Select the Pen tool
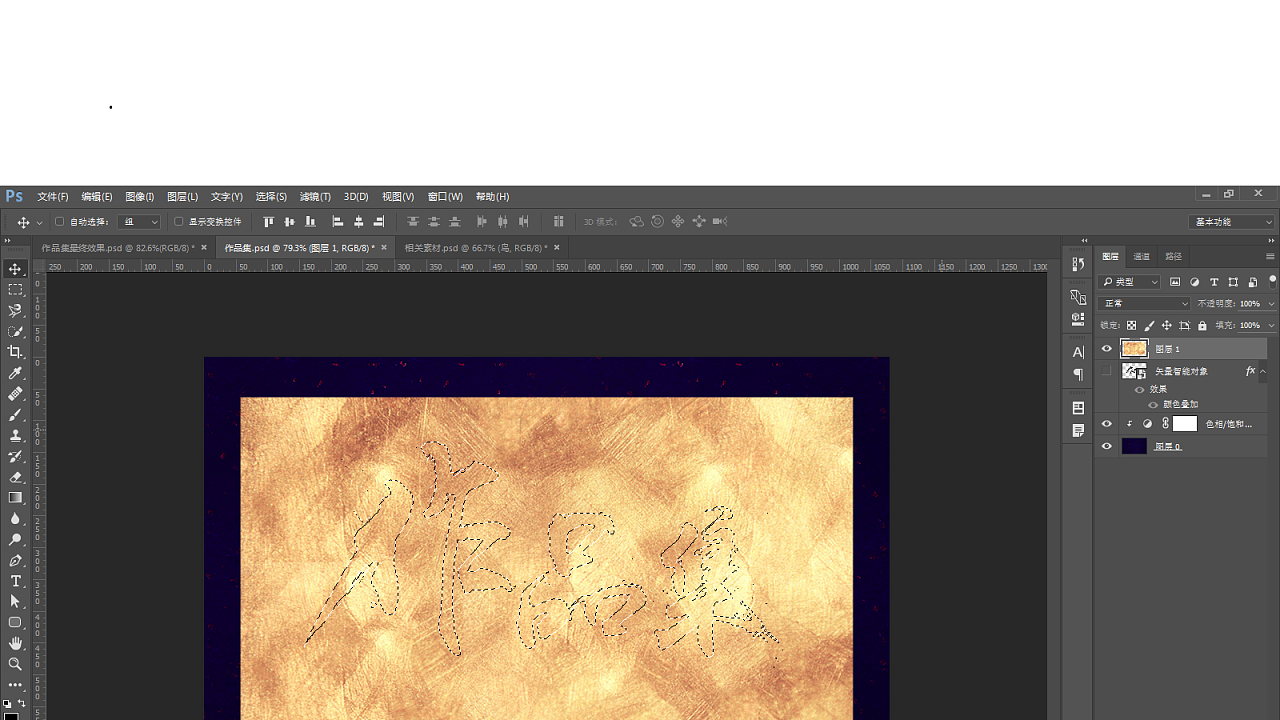The width and height of the screenshot is (1280, 720). point(15,560)
